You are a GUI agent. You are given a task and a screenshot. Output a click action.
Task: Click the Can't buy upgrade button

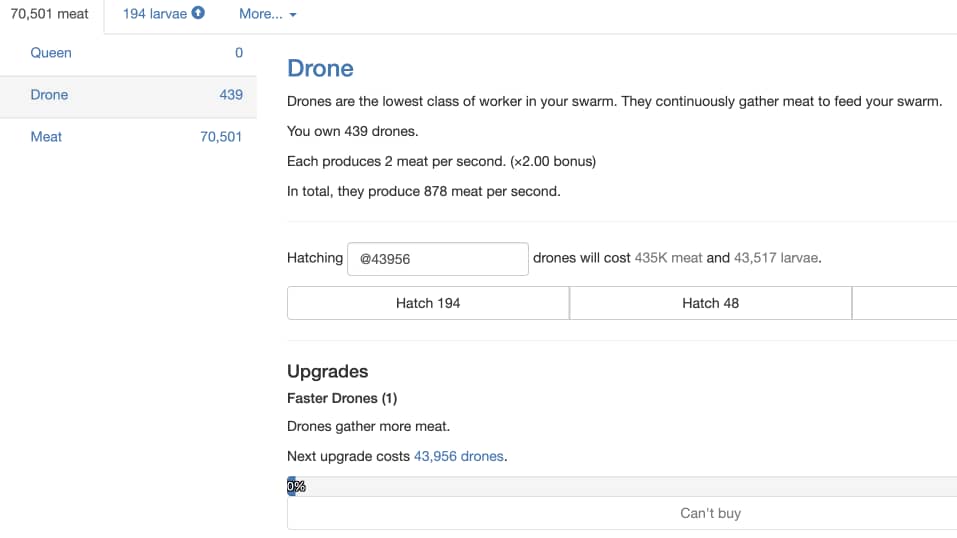[710, 513]
